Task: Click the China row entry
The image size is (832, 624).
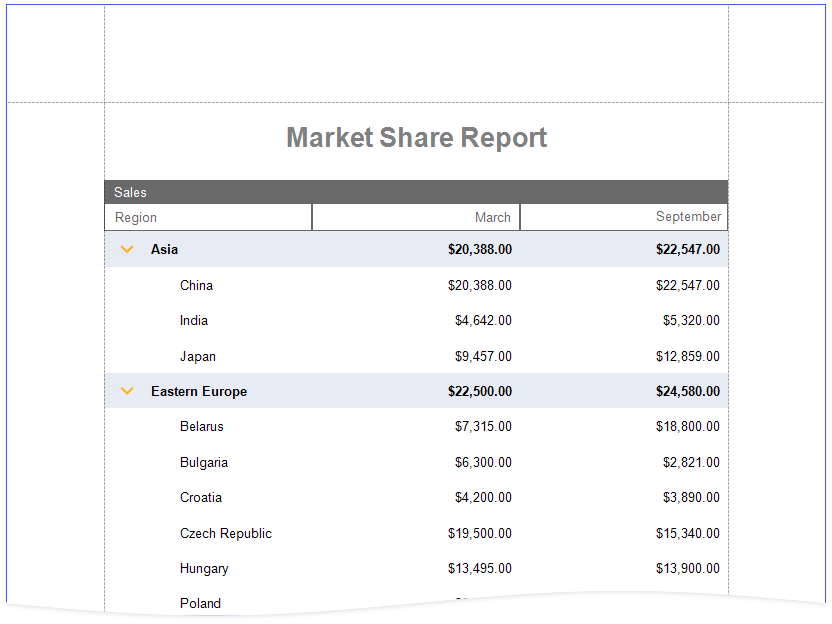Action: tap(197, 285)
